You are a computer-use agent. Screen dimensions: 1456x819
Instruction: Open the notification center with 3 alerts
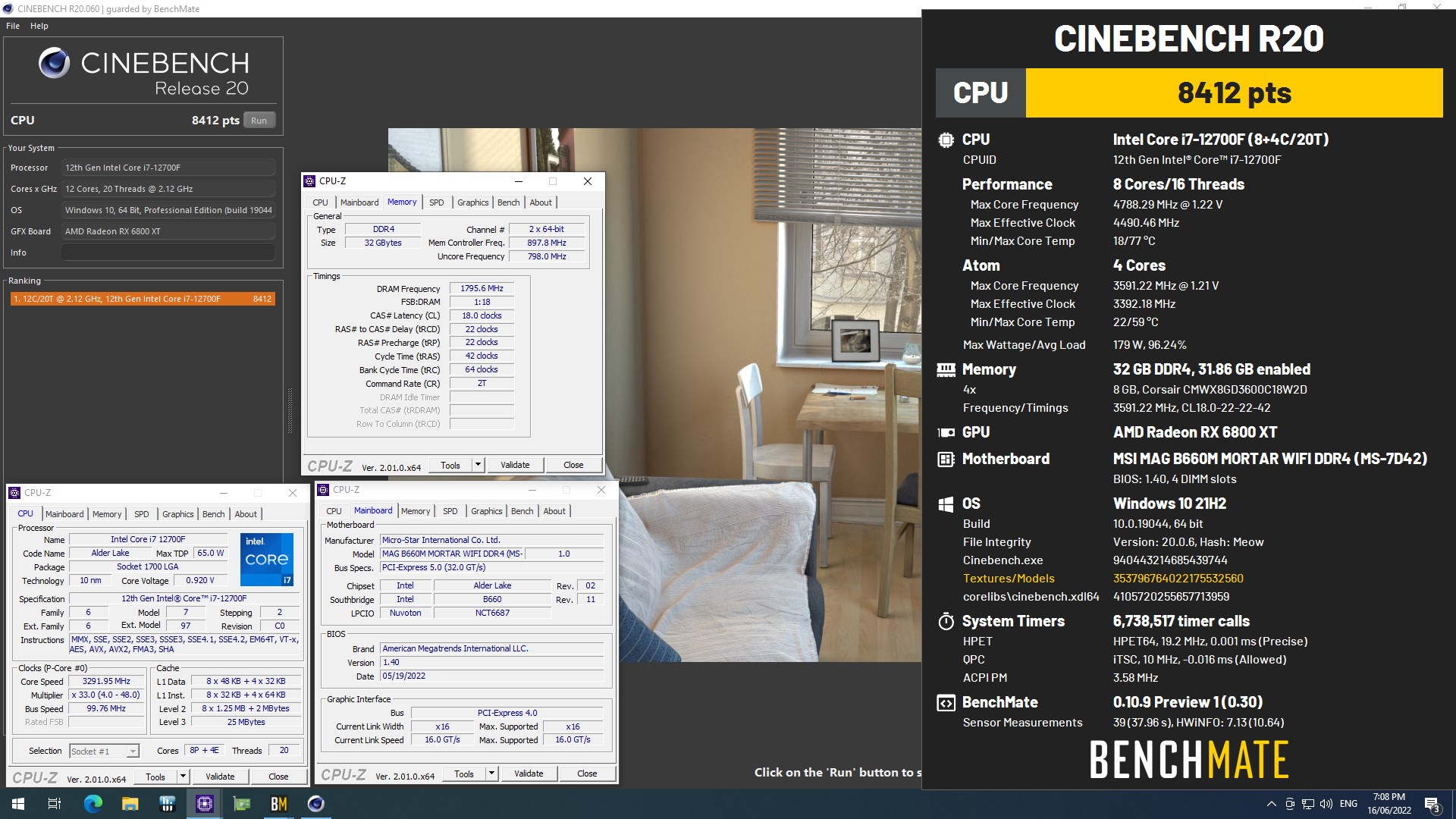(1432, 804)
